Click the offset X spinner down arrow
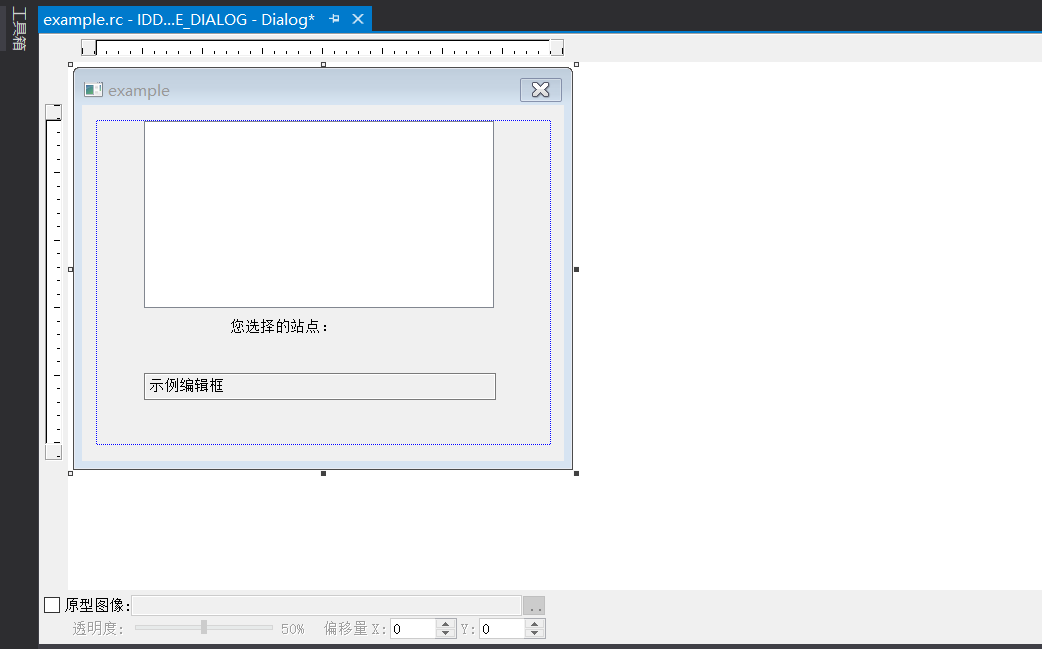 [443, 633]
